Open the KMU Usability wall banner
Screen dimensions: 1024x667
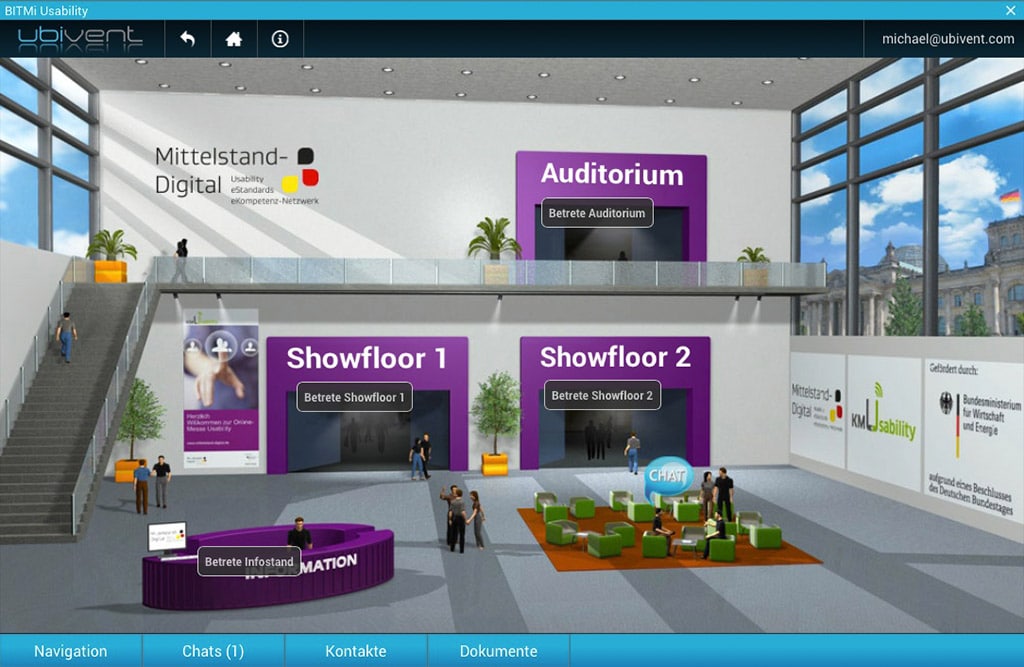coord(884,420)
